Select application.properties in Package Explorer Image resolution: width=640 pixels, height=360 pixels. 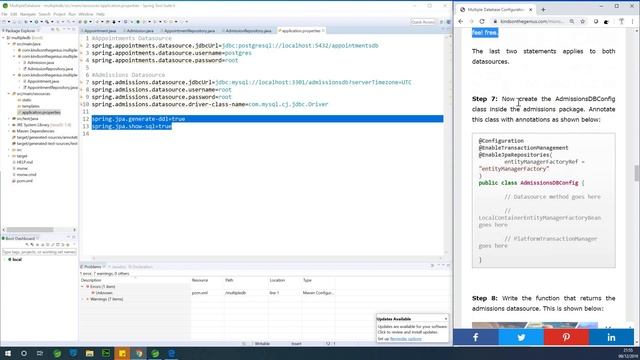coord(39,112)
